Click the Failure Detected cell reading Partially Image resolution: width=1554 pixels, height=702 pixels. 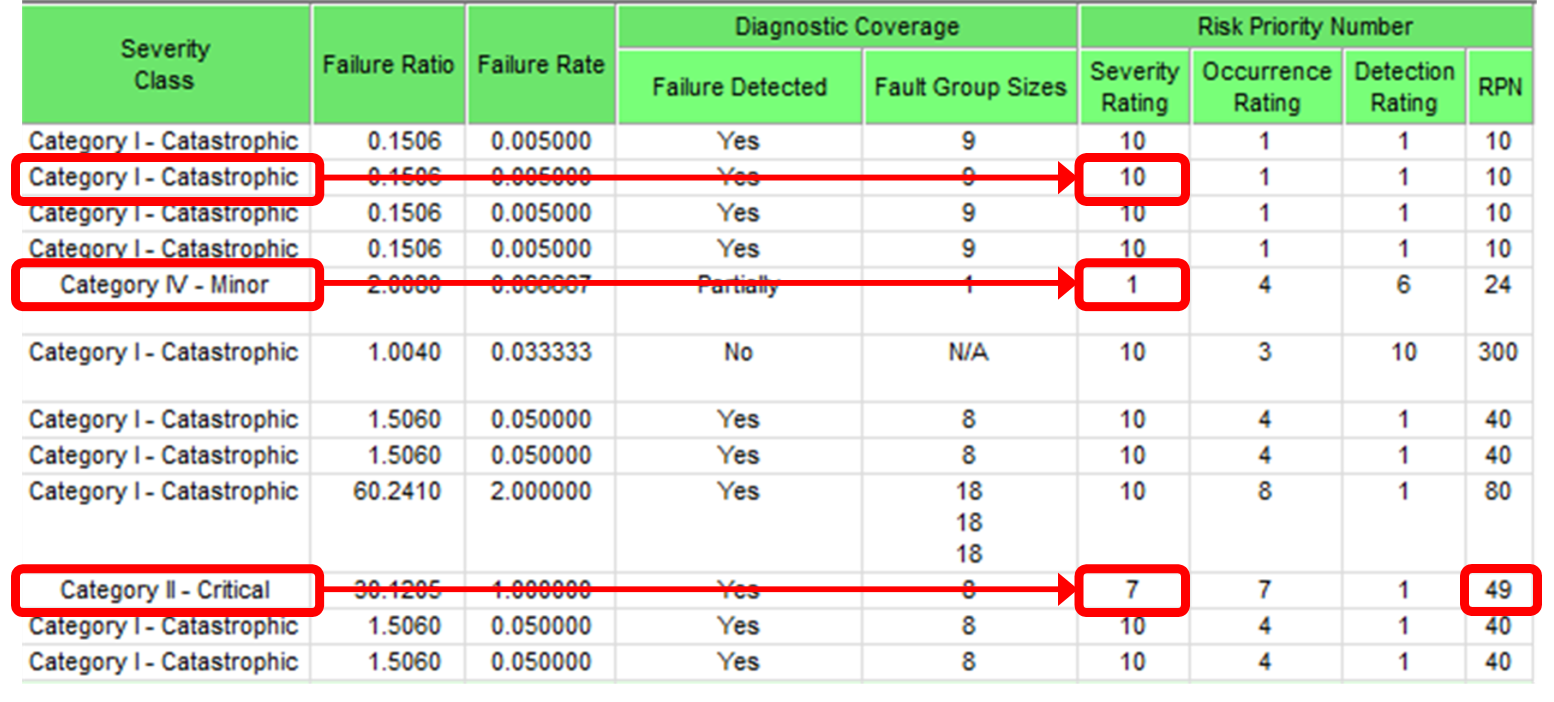739,285
